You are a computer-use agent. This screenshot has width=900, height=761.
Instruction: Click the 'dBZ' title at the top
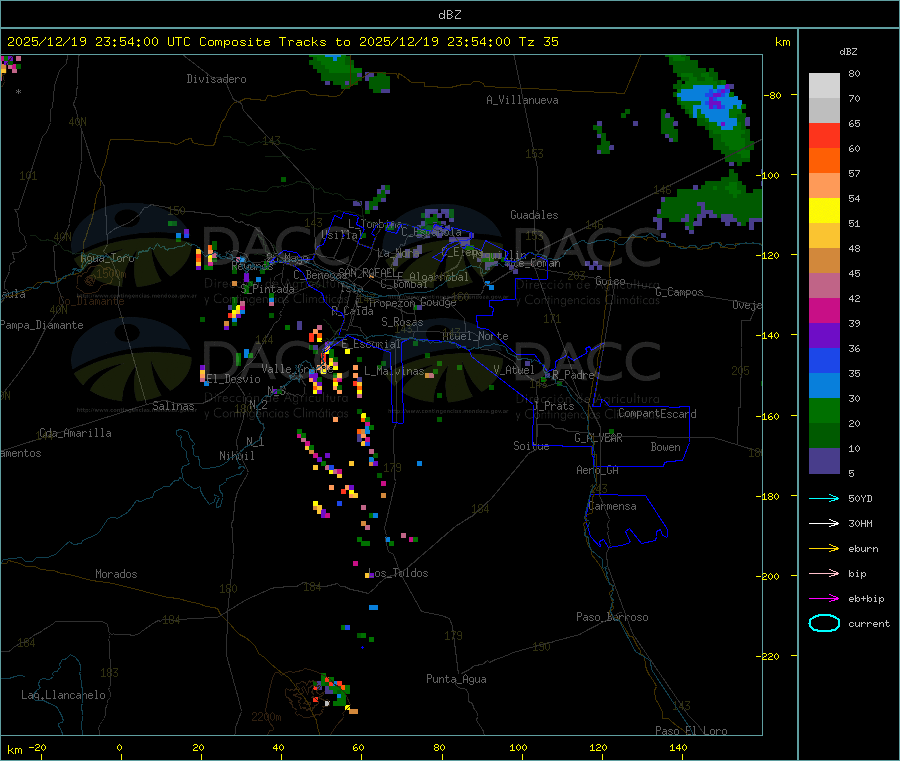point(449,15)
